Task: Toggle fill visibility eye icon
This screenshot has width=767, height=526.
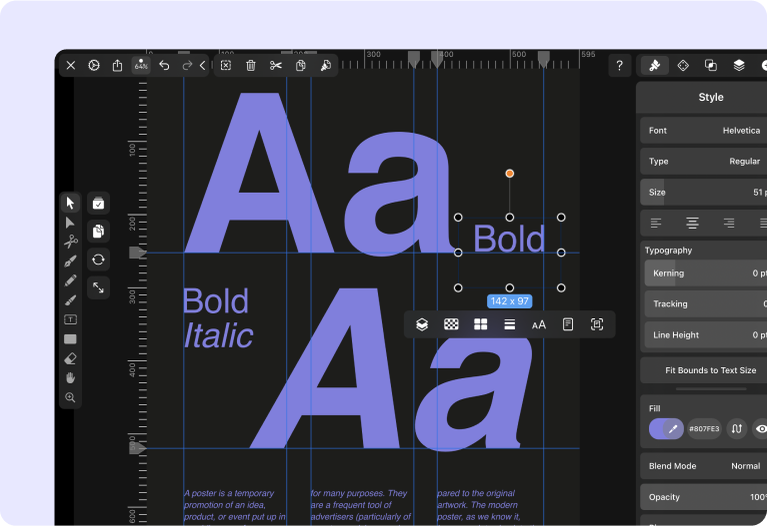Action: click(x=761, y=429)
